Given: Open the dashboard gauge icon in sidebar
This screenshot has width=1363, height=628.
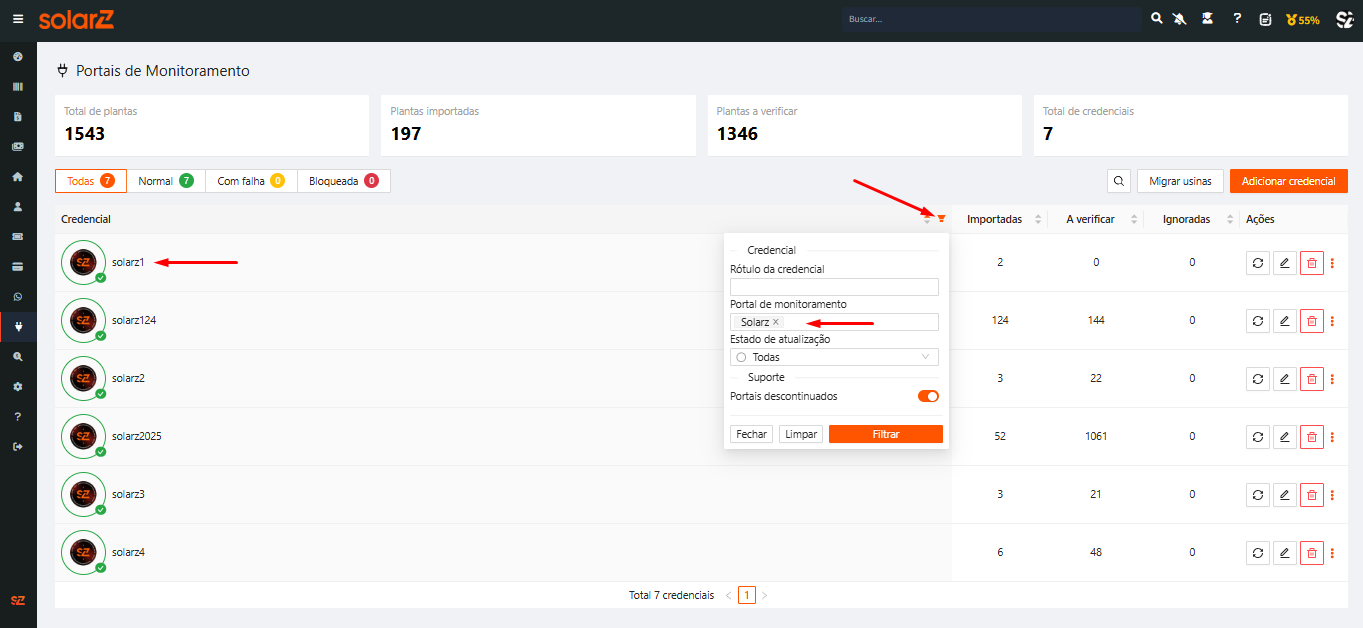Looking at the screenshot, I should 18,57.
